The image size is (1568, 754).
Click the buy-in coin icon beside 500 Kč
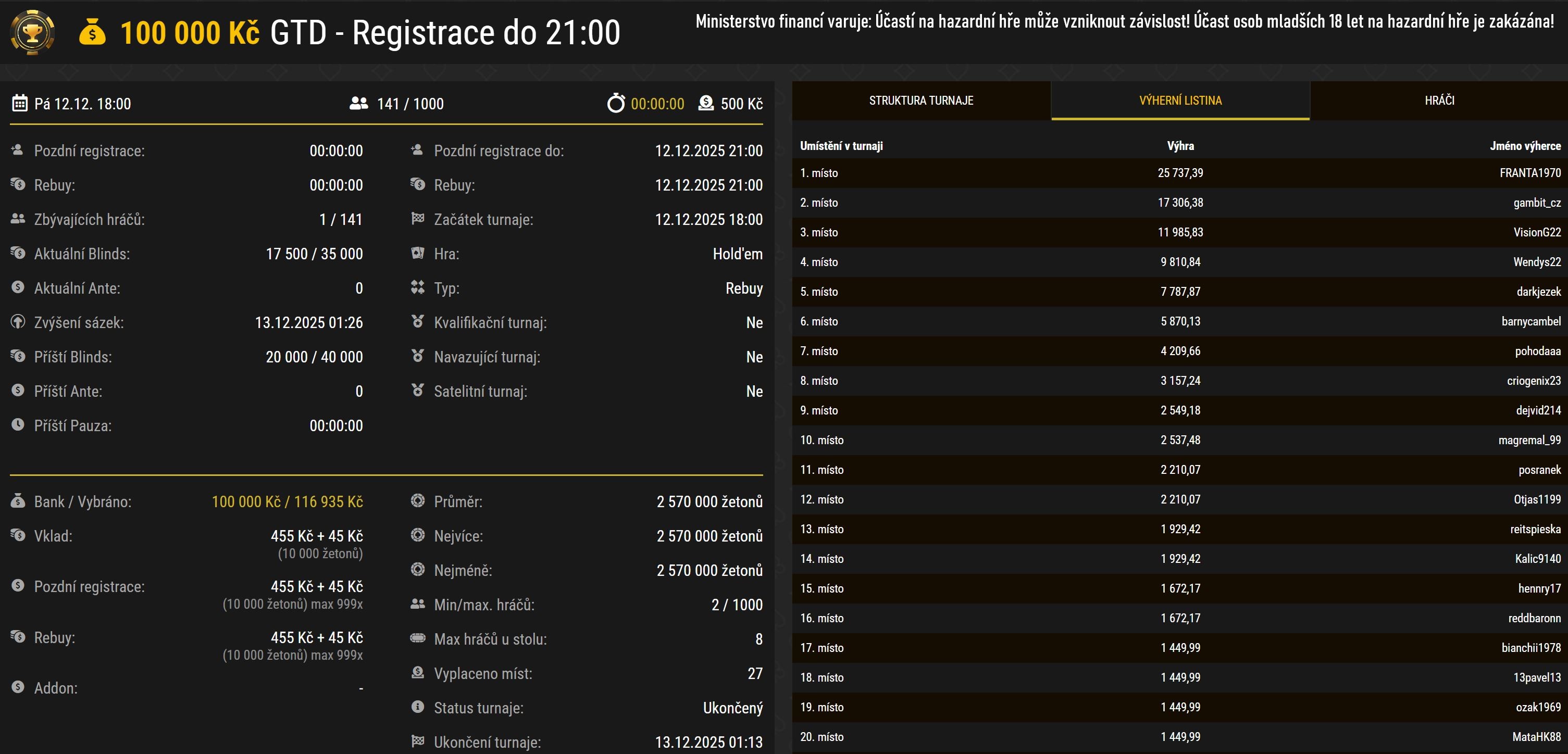coord(706,103)
